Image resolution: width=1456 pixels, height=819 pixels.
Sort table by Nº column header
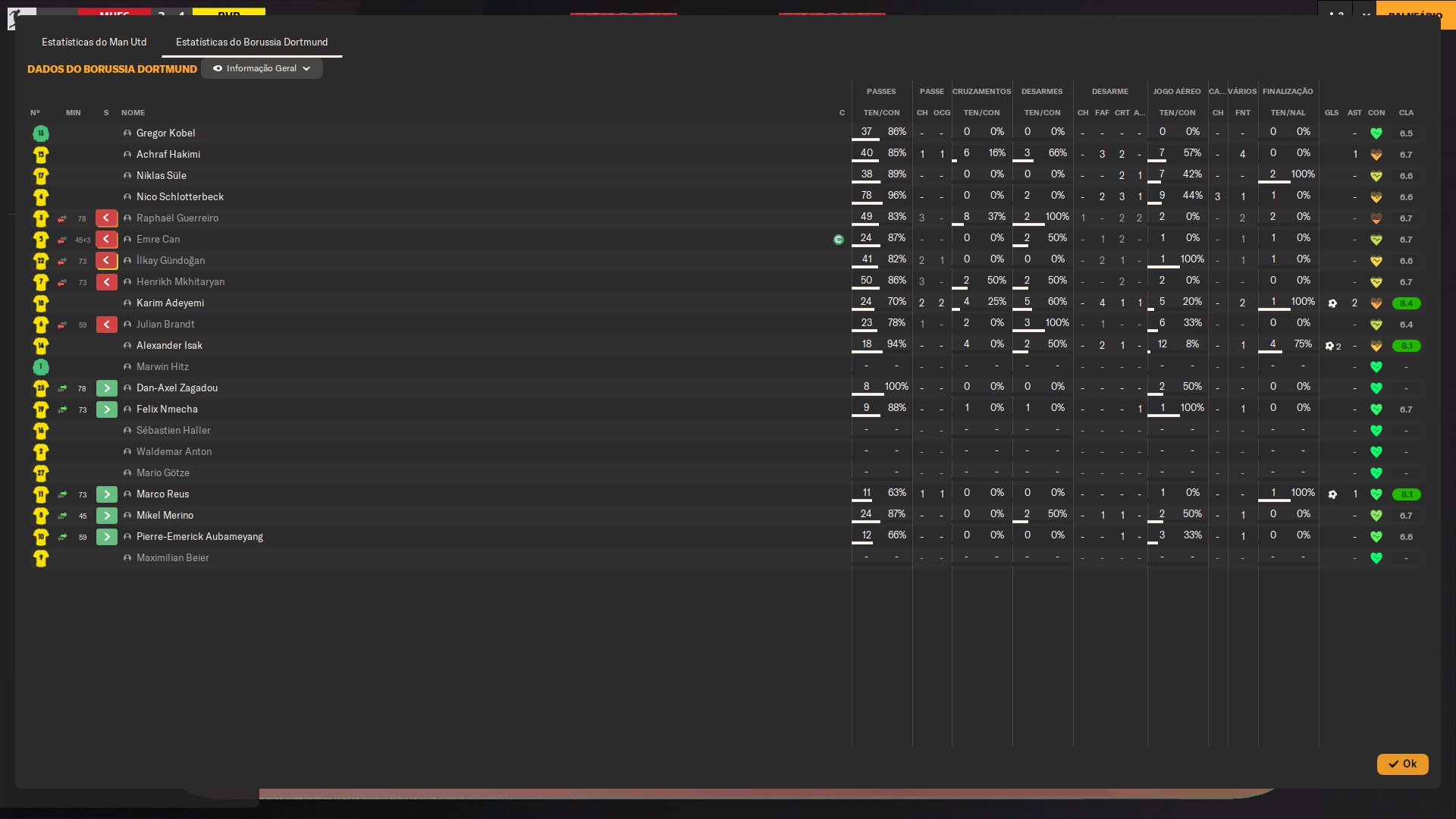[35, 112]
